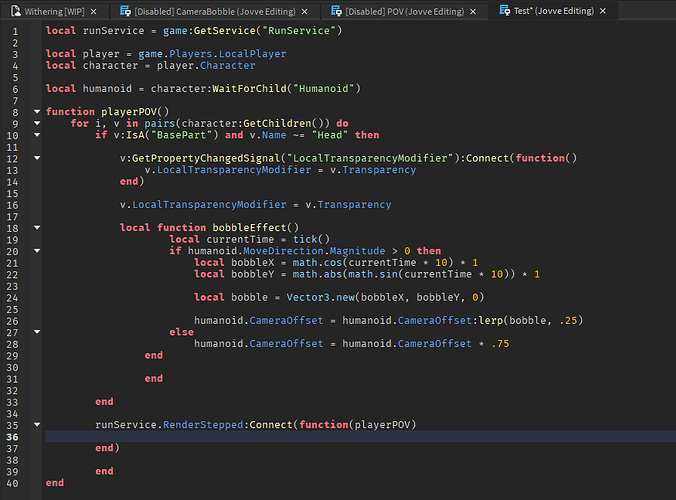The height and width of the screenshot is (500, 676).
Task: Click playerPOV in the function declaration line 8
Action: 129,112
